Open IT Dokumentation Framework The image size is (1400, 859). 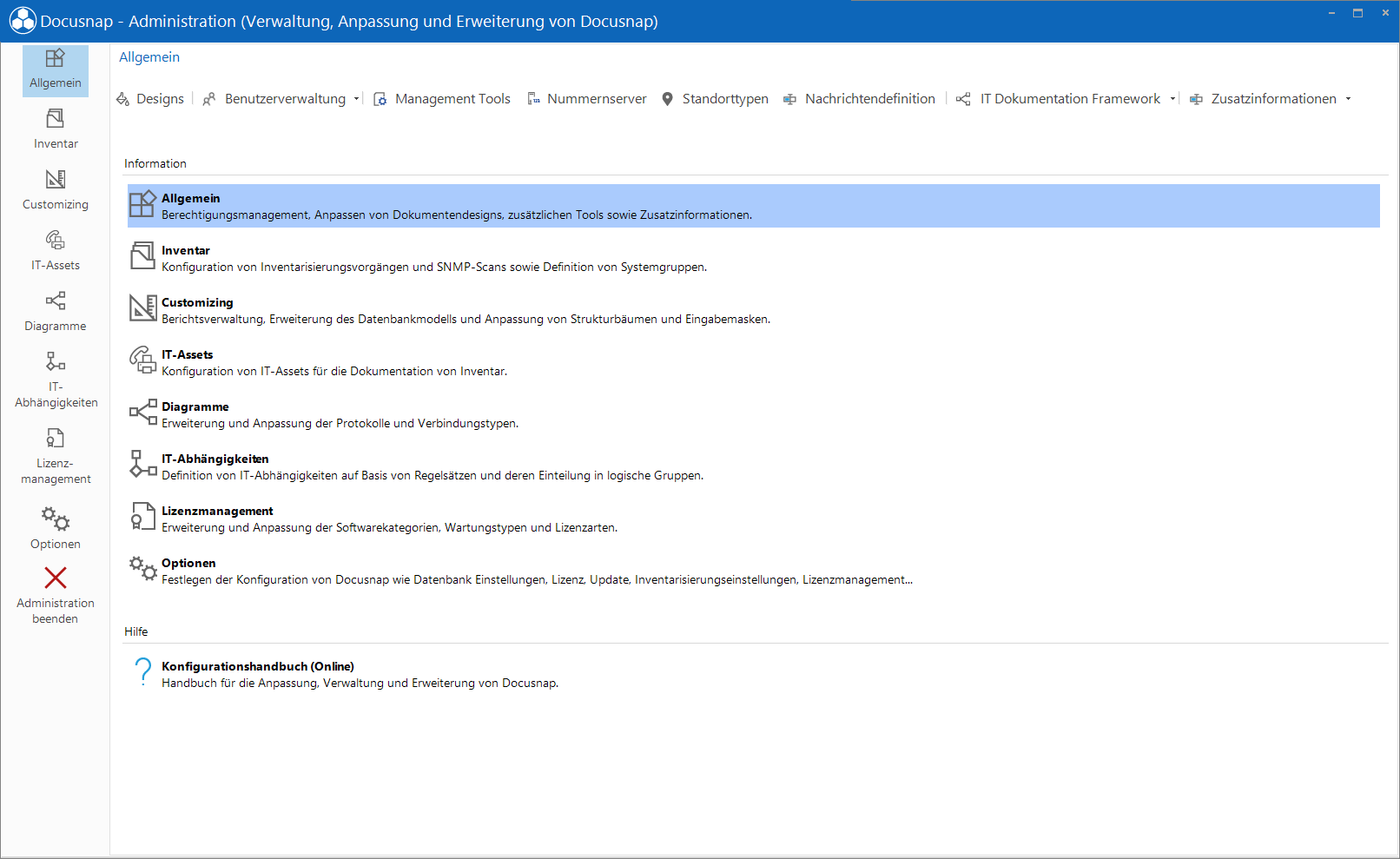(1059, 99)
